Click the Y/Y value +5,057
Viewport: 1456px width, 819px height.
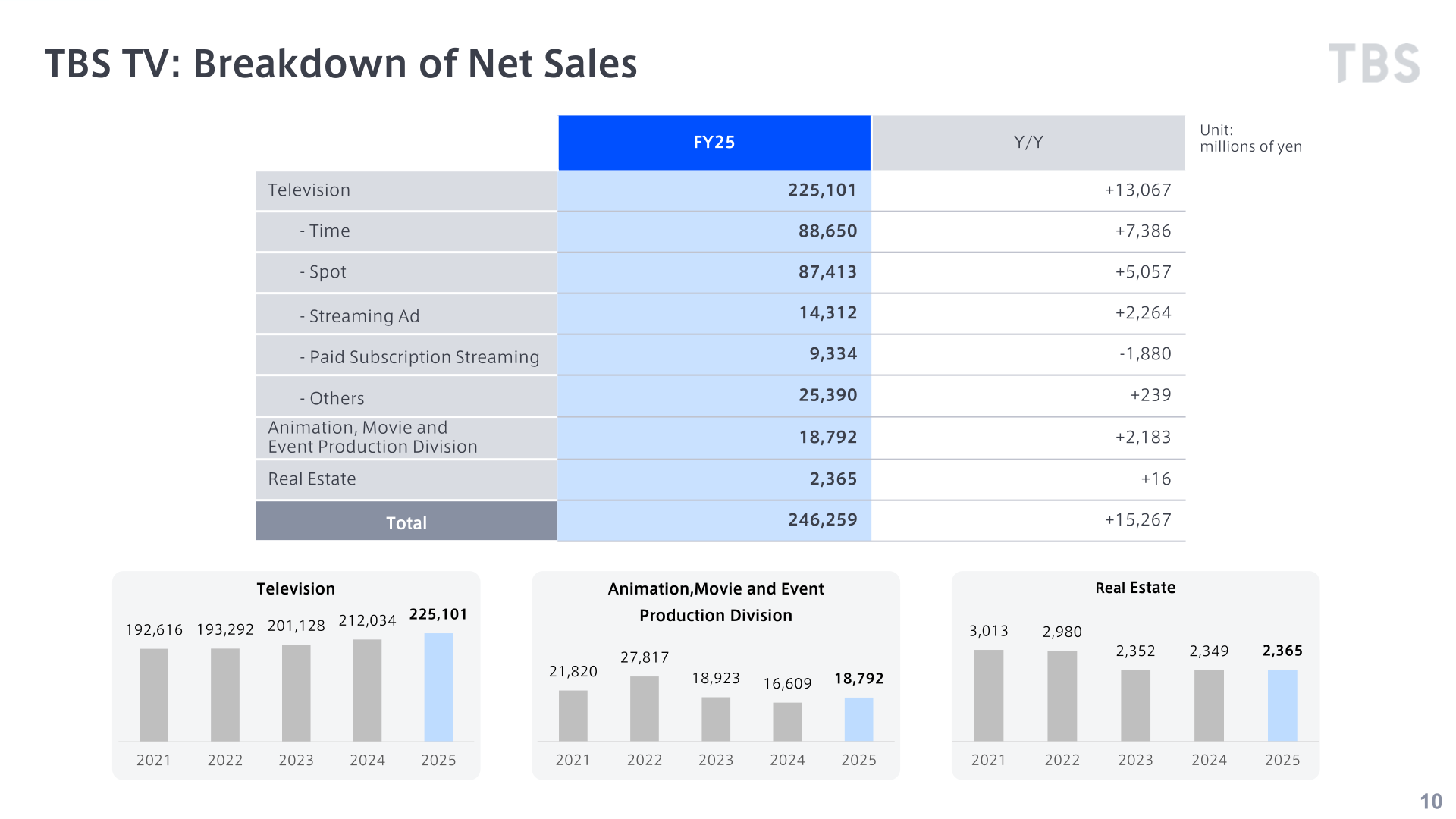point(1143,272)
